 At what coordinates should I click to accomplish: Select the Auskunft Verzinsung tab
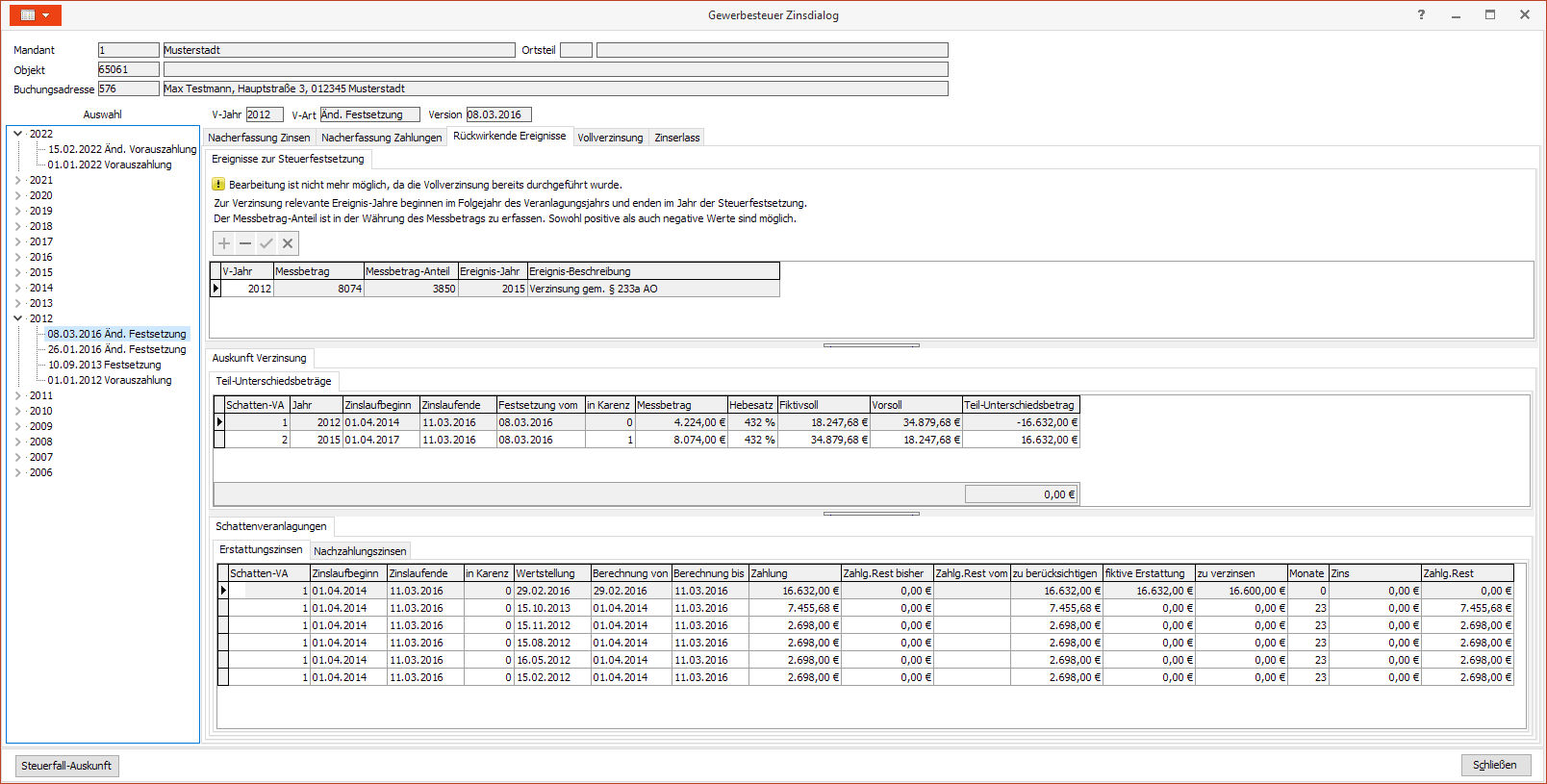coord(259,358)
